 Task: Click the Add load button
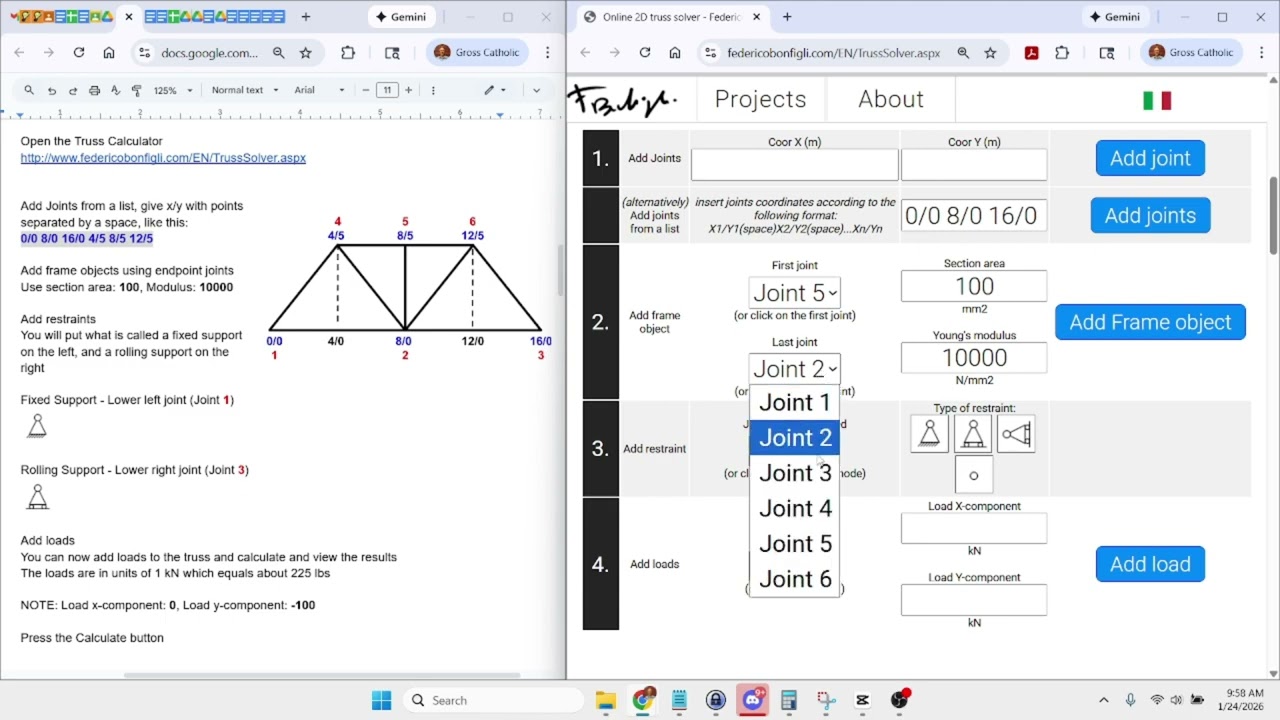[x=1150, y=564]
